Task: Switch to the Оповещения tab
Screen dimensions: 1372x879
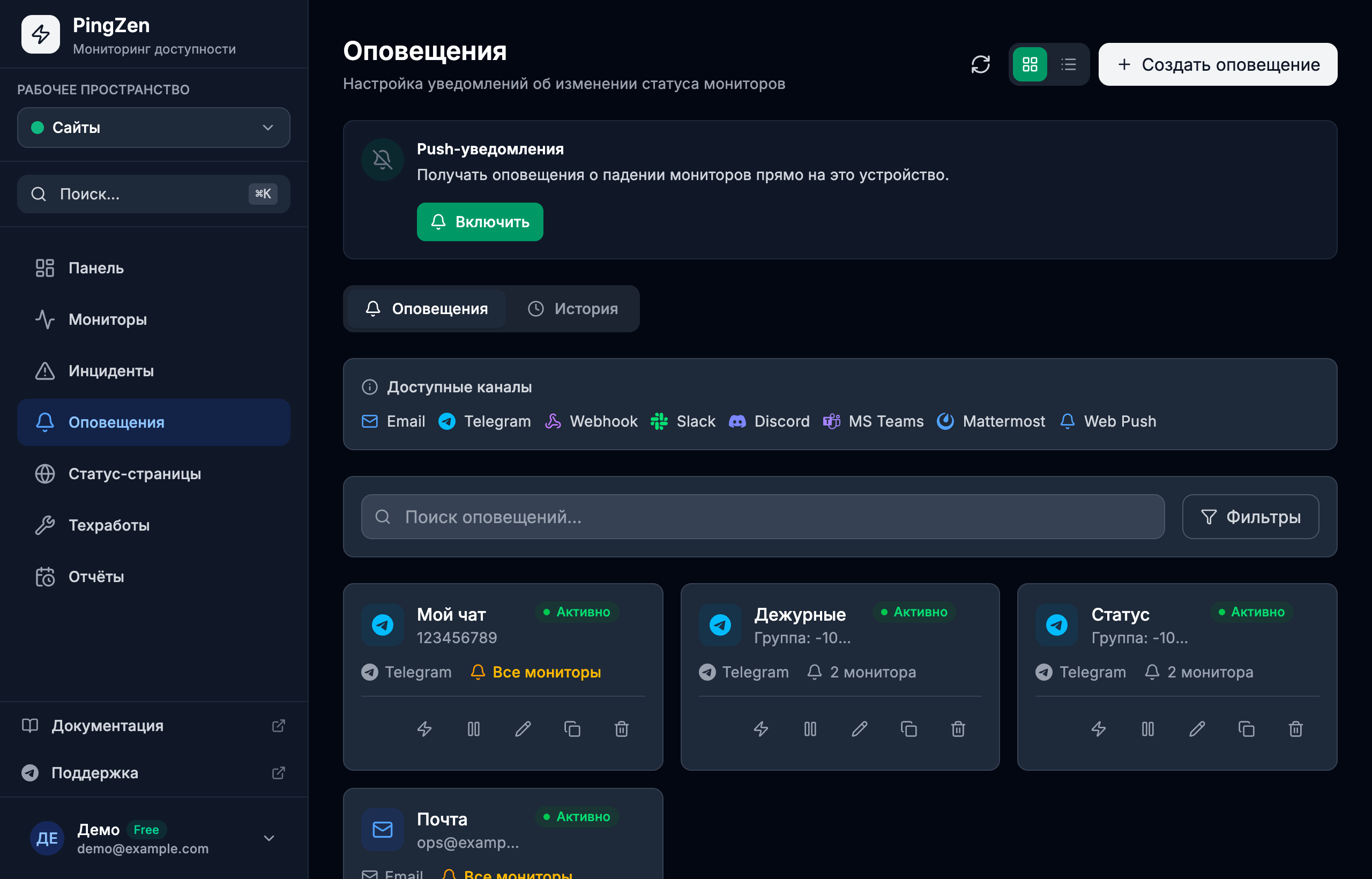Action: coord(426,309)
